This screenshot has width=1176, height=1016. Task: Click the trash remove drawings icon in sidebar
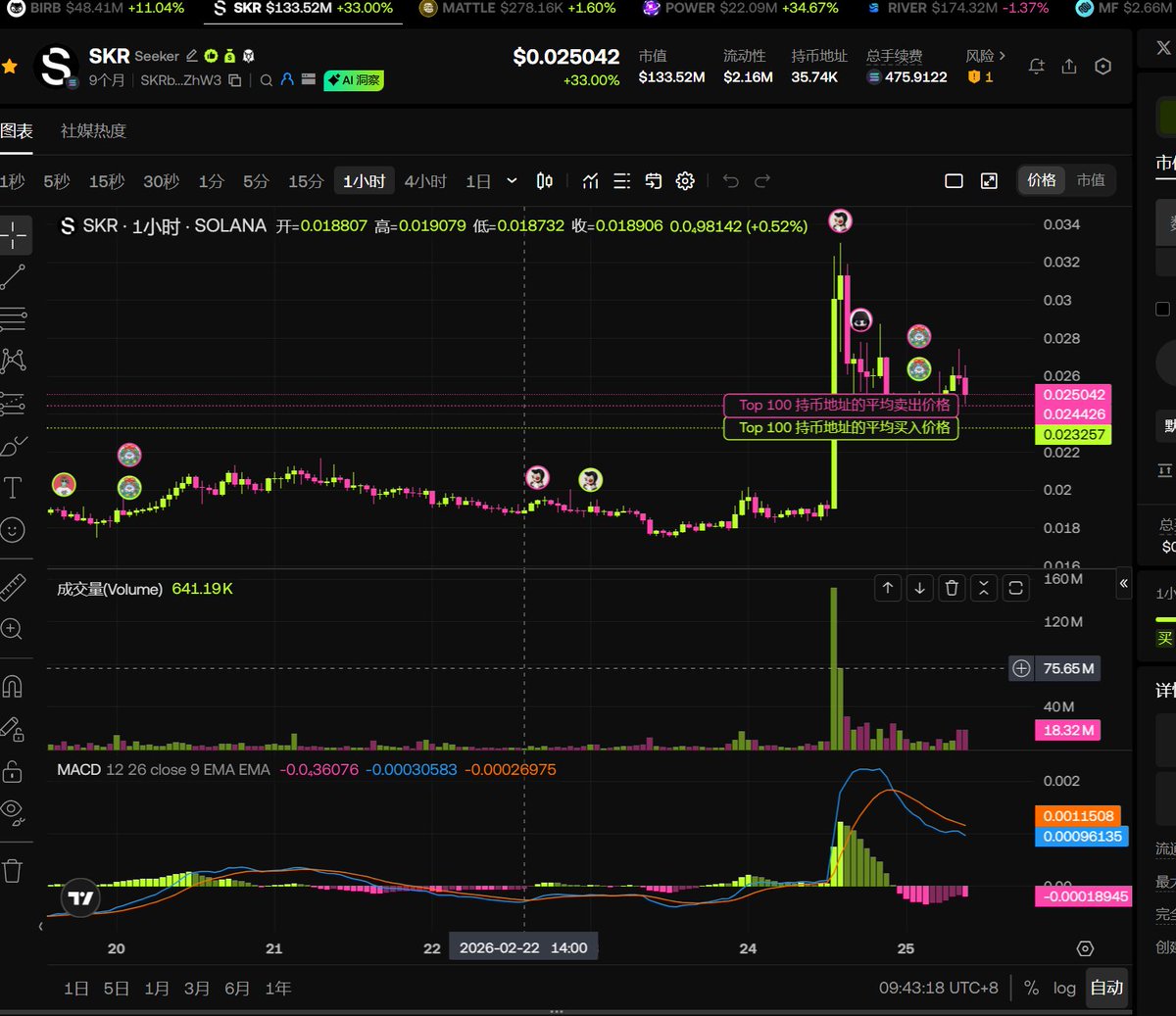click(x=13, y=870)
